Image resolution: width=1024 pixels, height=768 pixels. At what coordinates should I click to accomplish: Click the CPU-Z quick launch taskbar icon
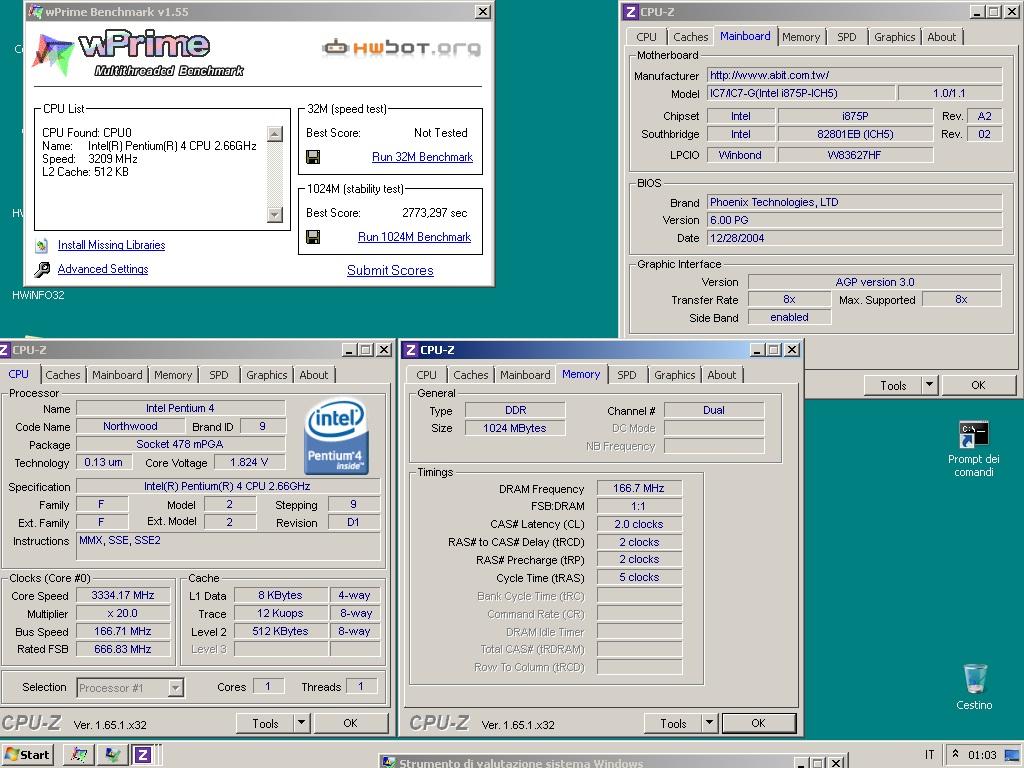[142, 755]
